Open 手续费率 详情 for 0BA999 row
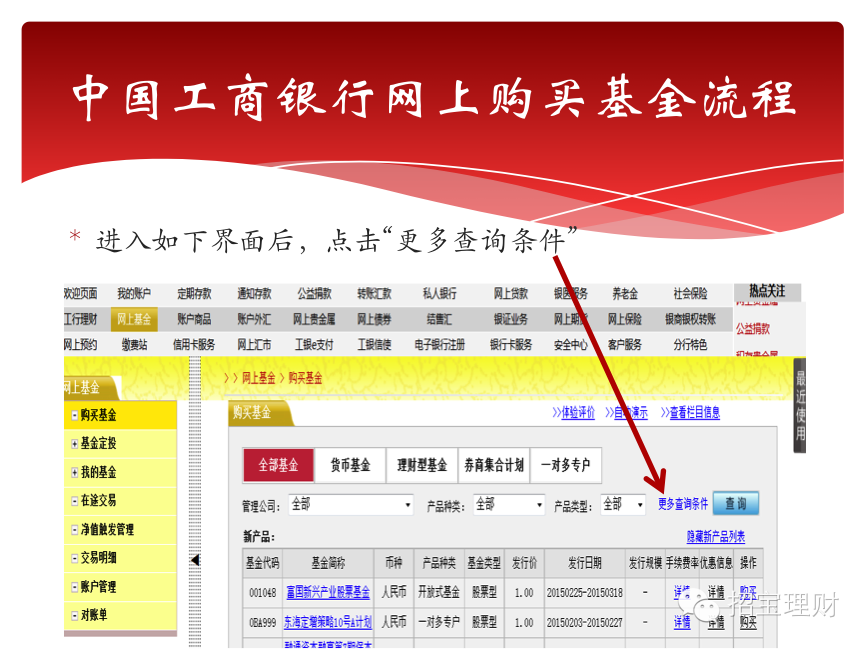The width and height of the screenshot is (865, 649). 682,623
